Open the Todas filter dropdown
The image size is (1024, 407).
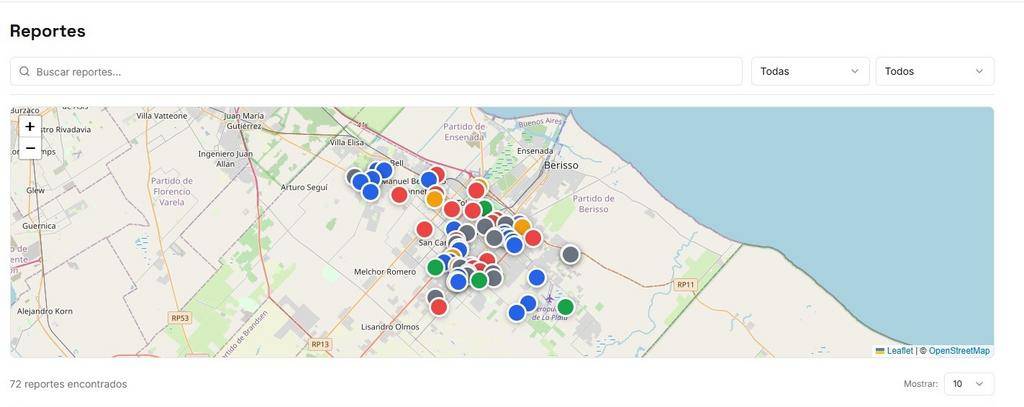pos(809,72)
